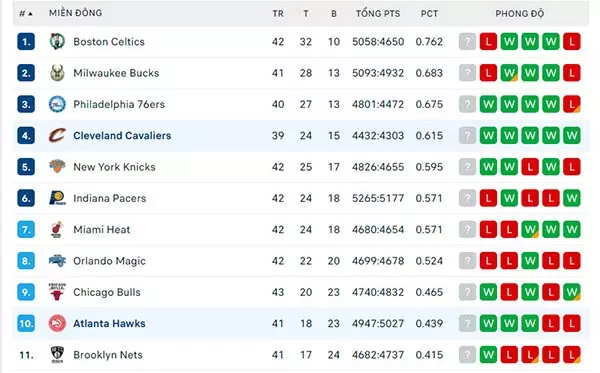
Task: Click Cleveland Cavaliers' most recent green W badge
Action: [488, 135]
